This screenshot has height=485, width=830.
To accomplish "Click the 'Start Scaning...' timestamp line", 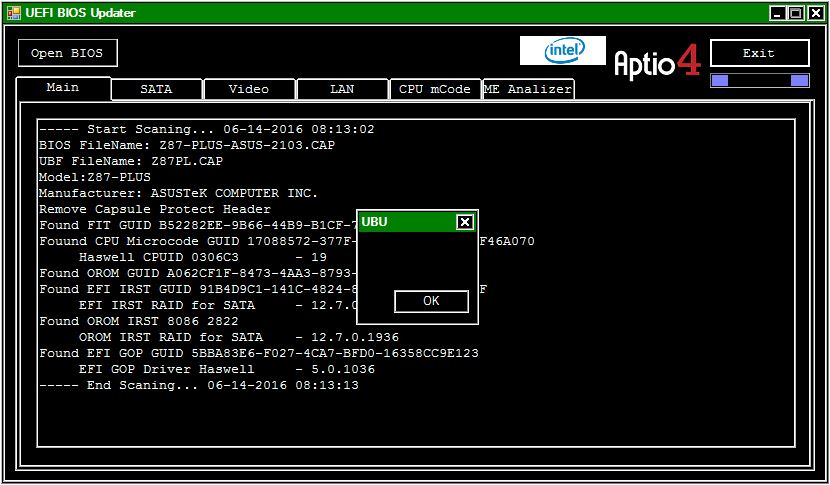I will click(206, 129).
